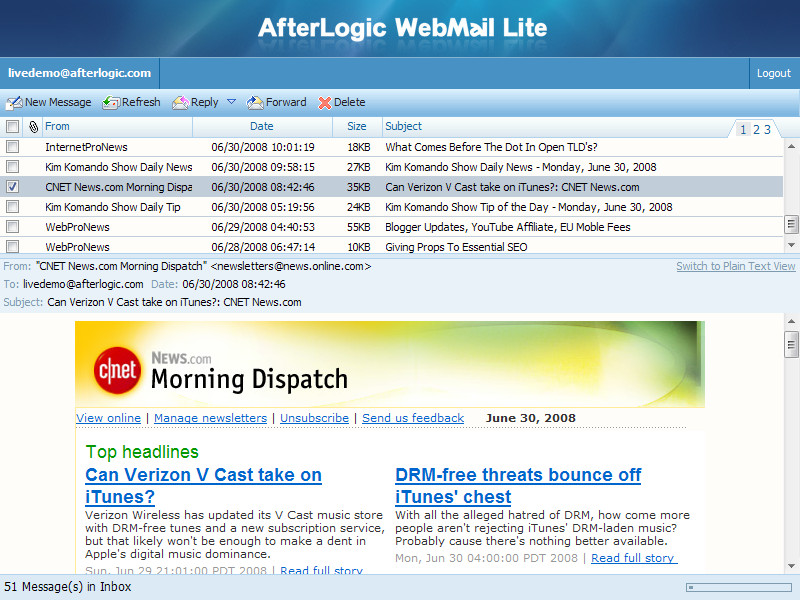This screenshot has width=800, height=600.
Task: Click the Forward envelope icon
Action: (255, 103)
